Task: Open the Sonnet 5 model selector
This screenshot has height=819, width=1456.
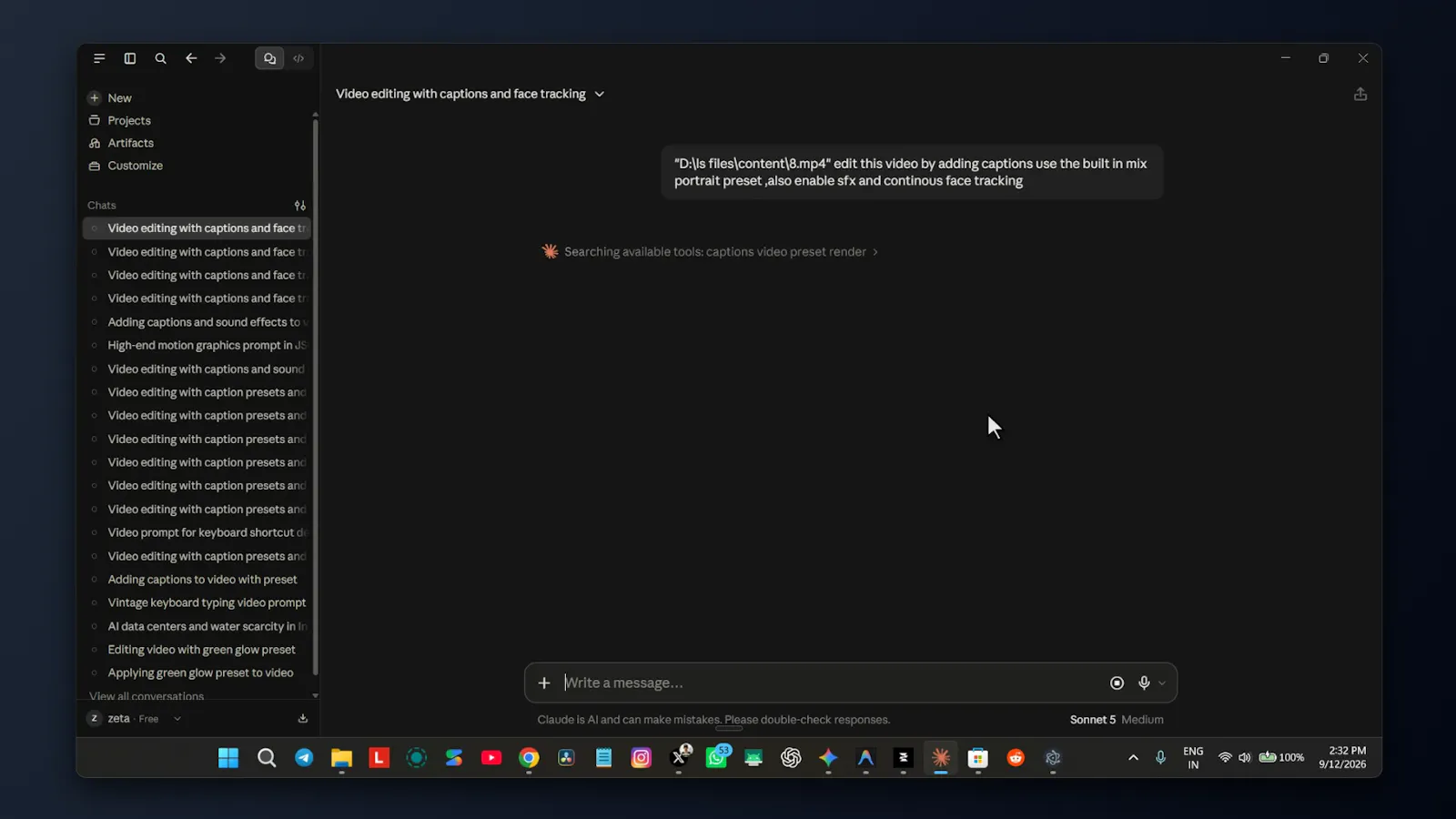Action: click(1117, 720)
